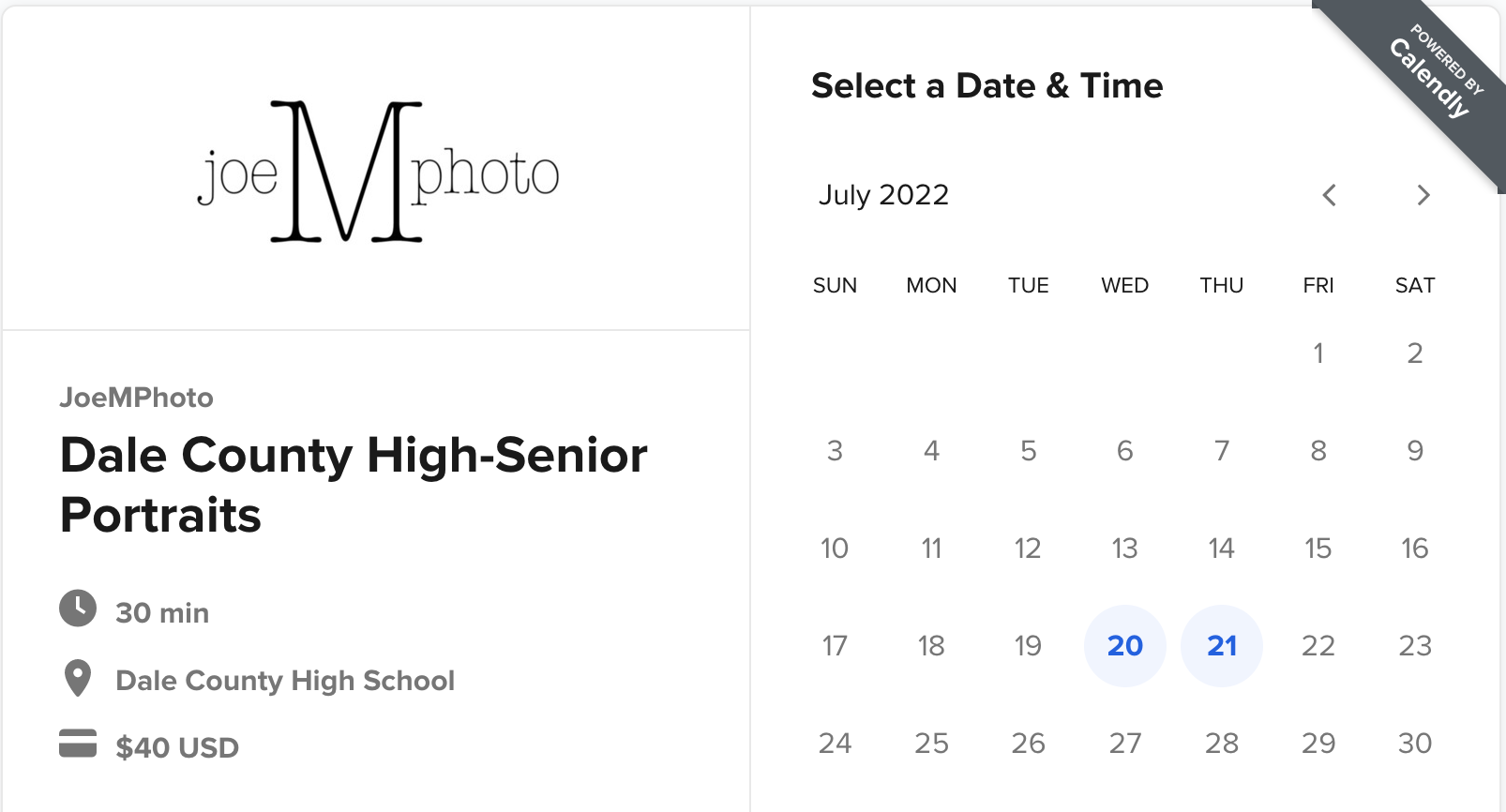The width and height of the screenshot is (1506, 812).
Task: Click the $40 USD price text
Action: (x=177, y=748)
